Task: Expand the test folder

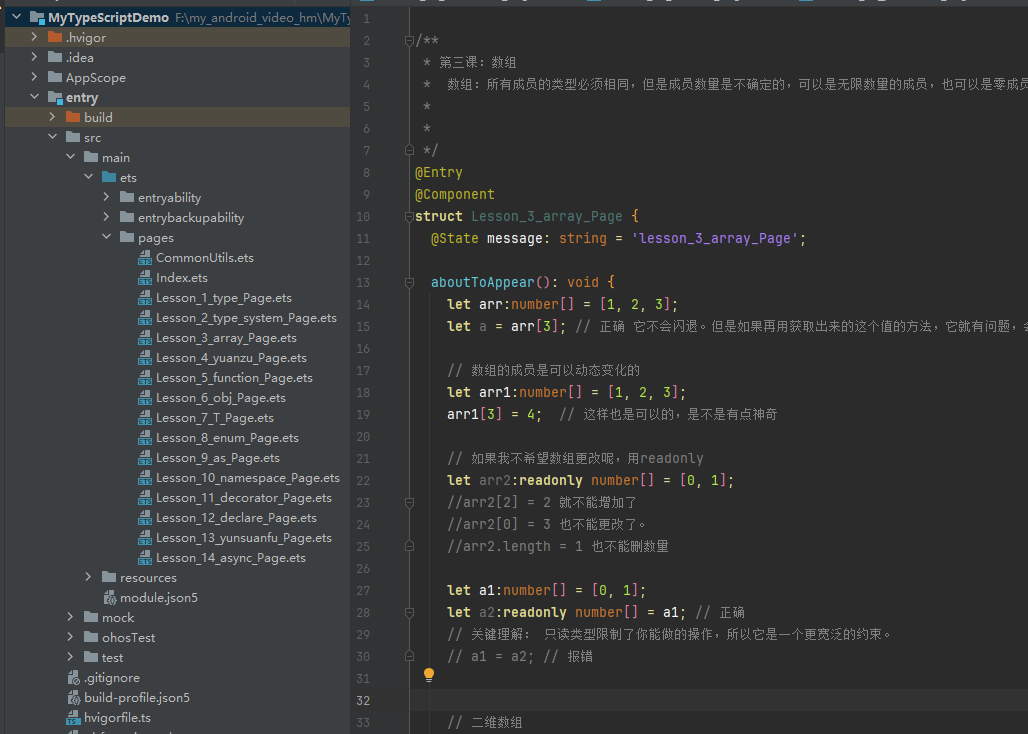Action: [70, 657]
